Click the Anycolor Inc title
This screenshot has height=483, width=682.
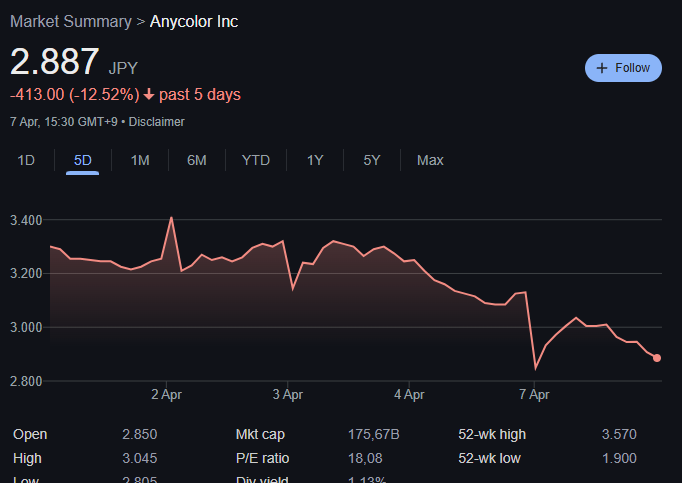(x=194, y=21)
